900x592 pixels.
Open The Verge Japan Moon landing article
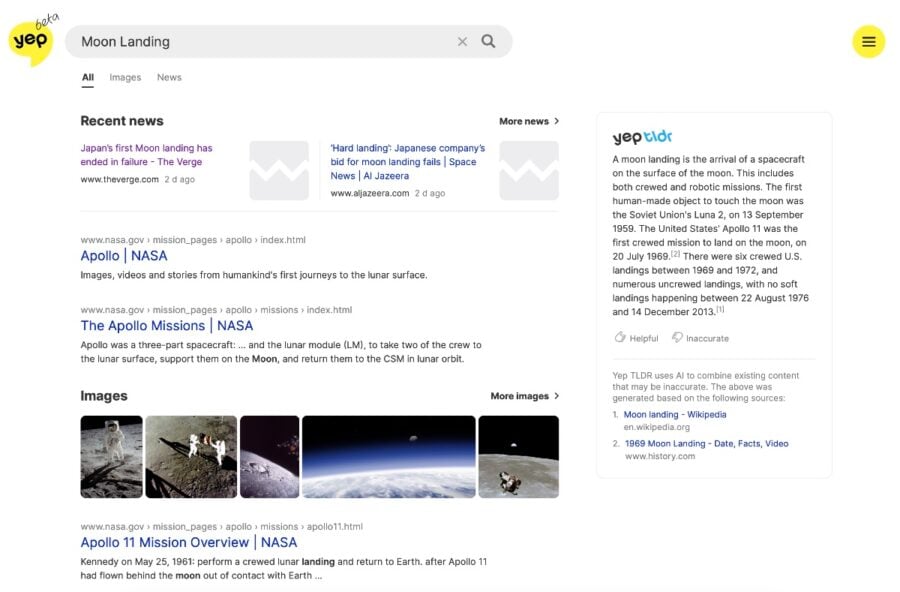(x=146, y=155)
